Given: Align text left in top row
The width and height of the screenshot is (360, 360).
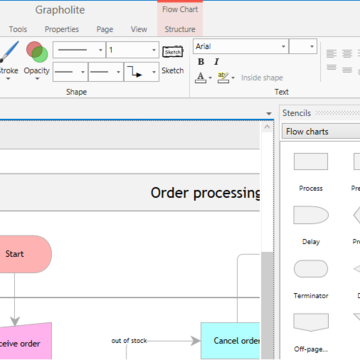Looking at the screenshot, I should pos(331,53).
